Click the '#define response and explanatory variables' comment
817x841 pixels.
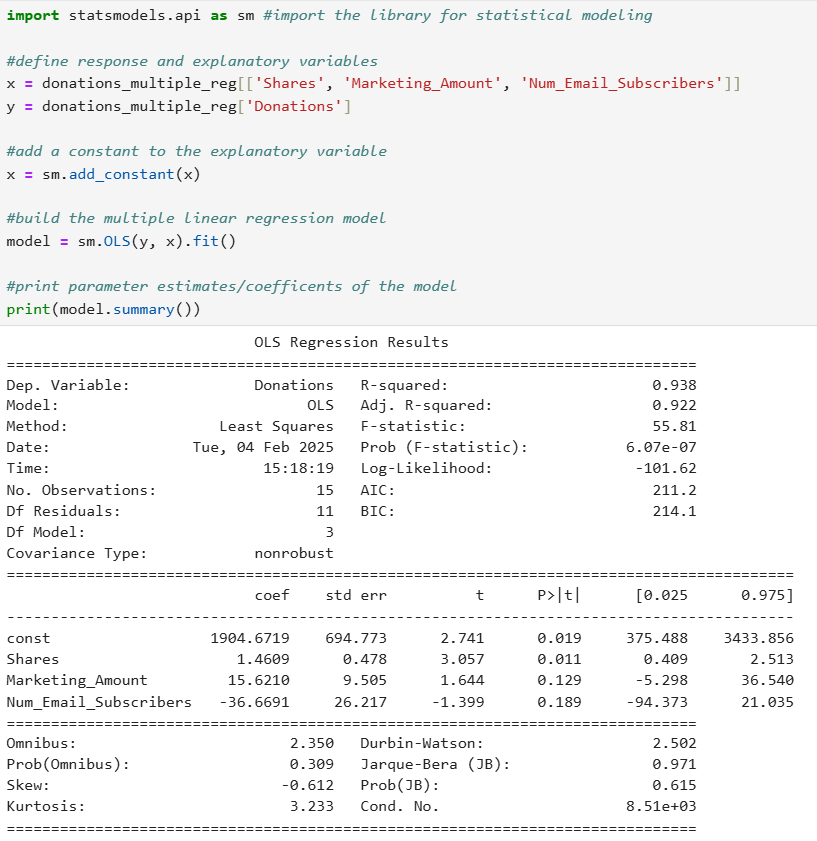click(192, 61)
